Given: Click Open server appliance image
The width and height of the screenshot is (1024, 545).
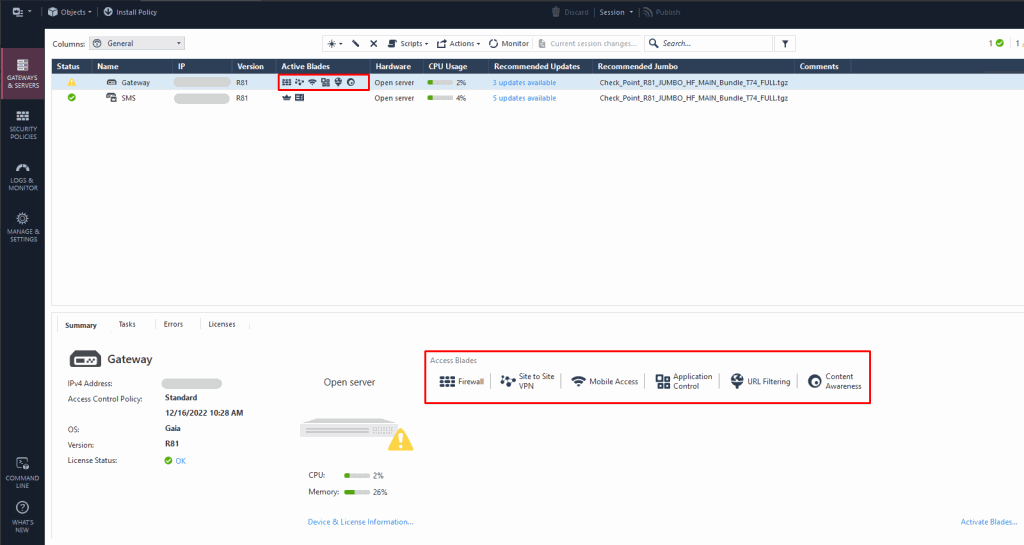Looking at the screenshot, I should click(349, 429).
